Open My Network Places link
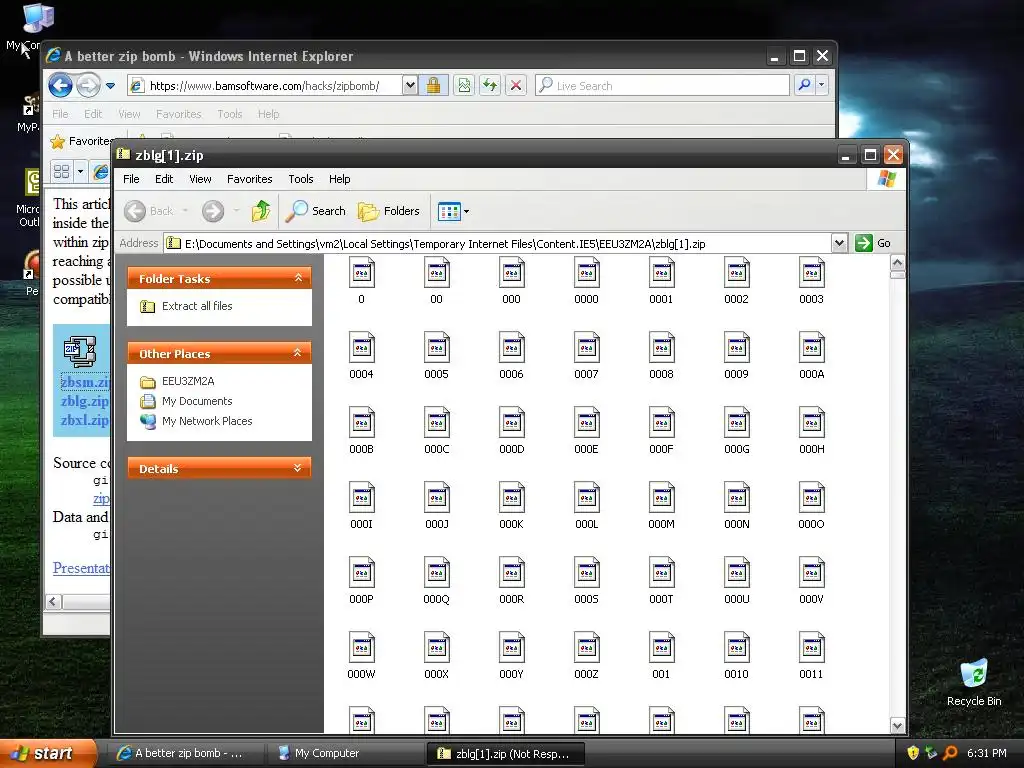 (207, 421)
